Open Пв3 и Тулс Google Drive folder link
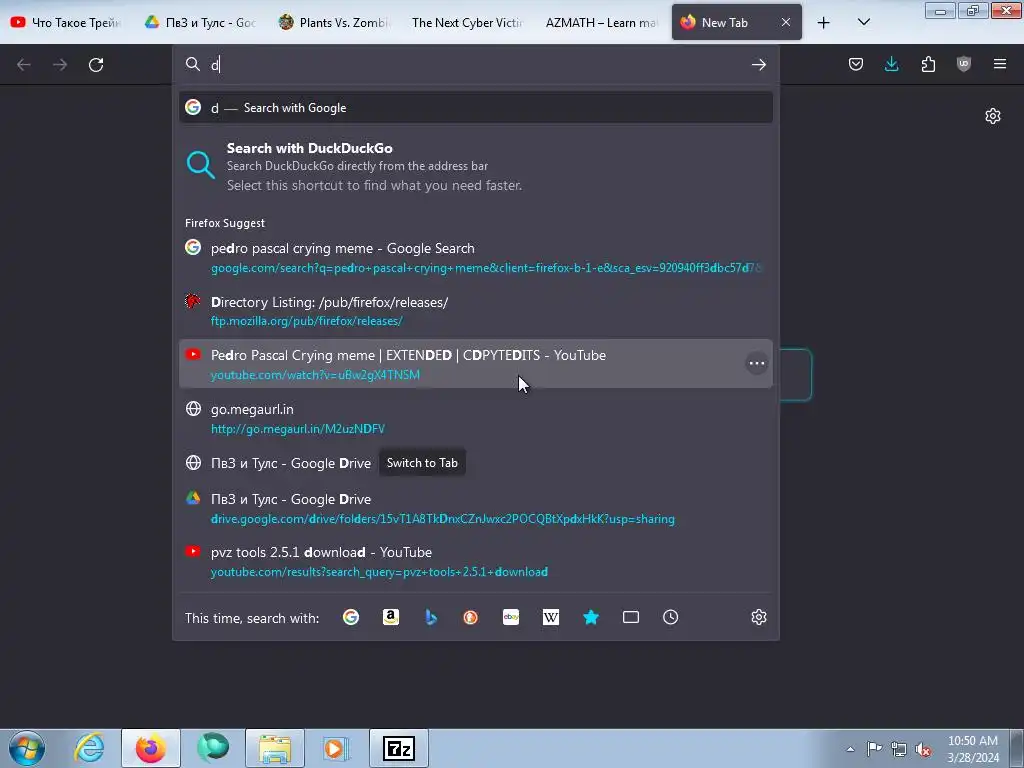The height and width of the screenshot is (768, 1024). tap(476, 509)
